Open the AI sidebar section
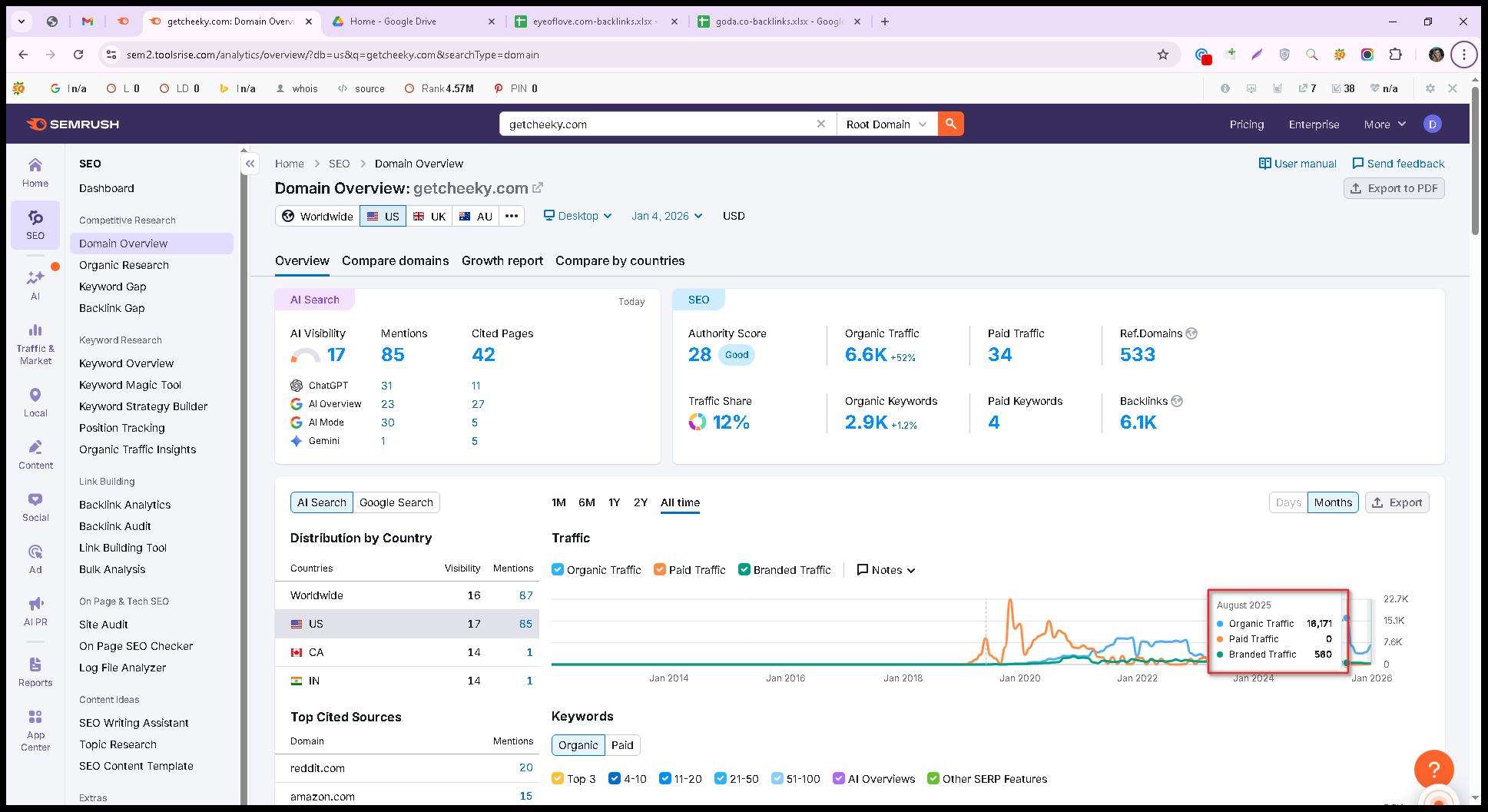The width and height of the screenshot is (1488, 812). (35, 285)
